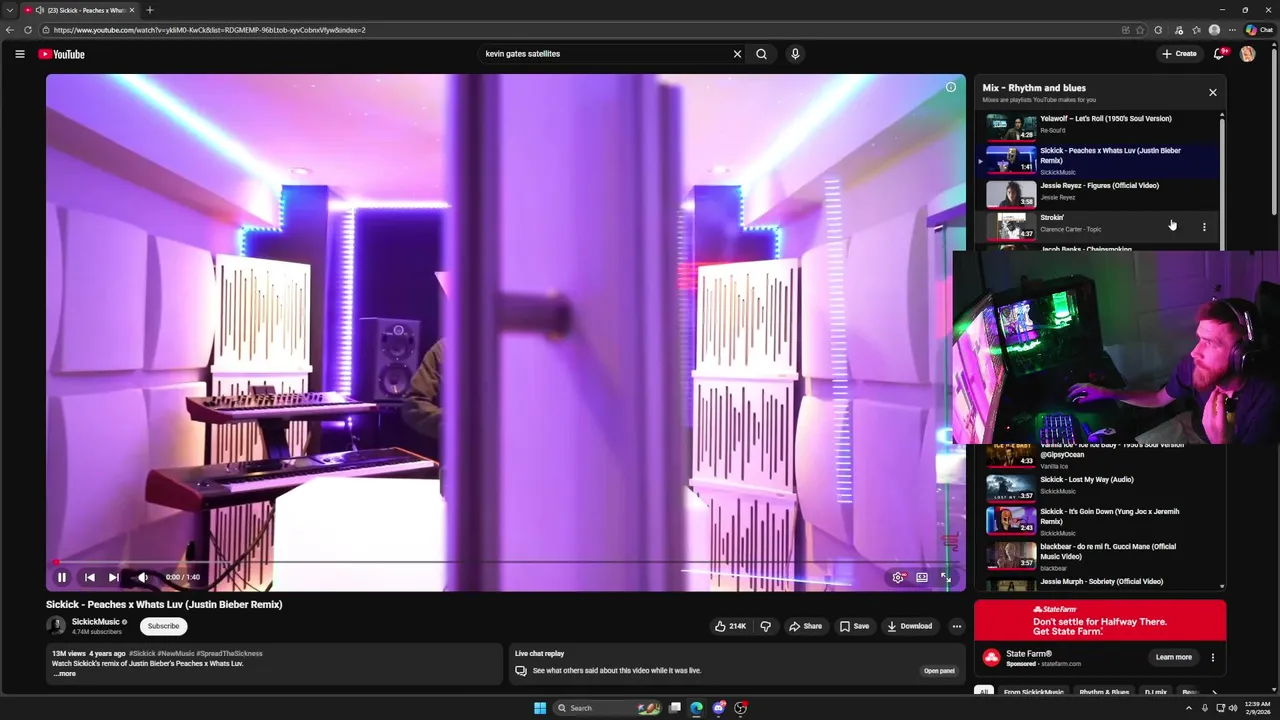Close the Mix - Rhythm and blues playlist

(x=1213, y=92)
